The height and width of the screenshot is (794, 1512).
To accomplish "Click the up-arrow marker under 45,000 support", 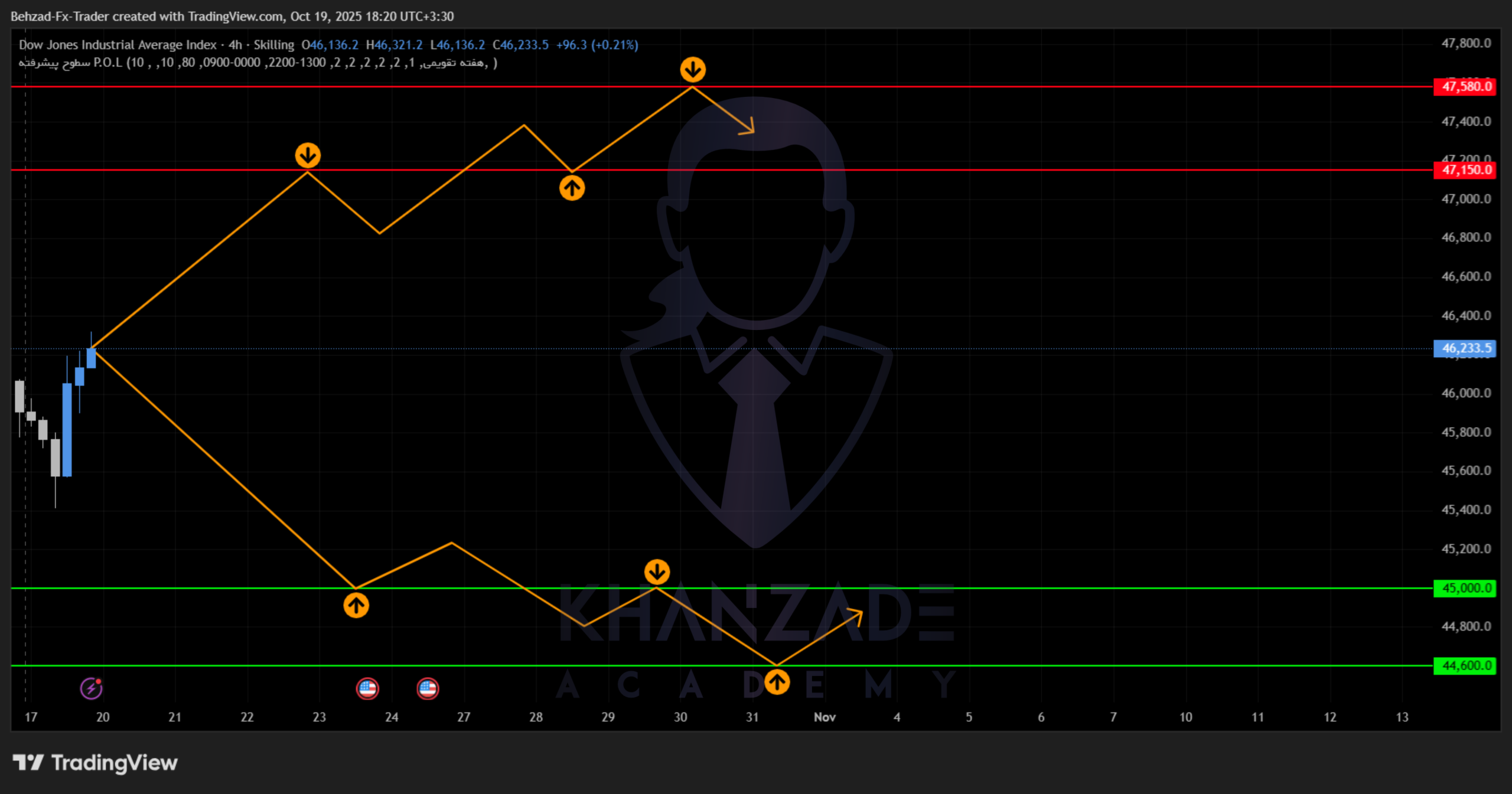I will tap(356, 605).
